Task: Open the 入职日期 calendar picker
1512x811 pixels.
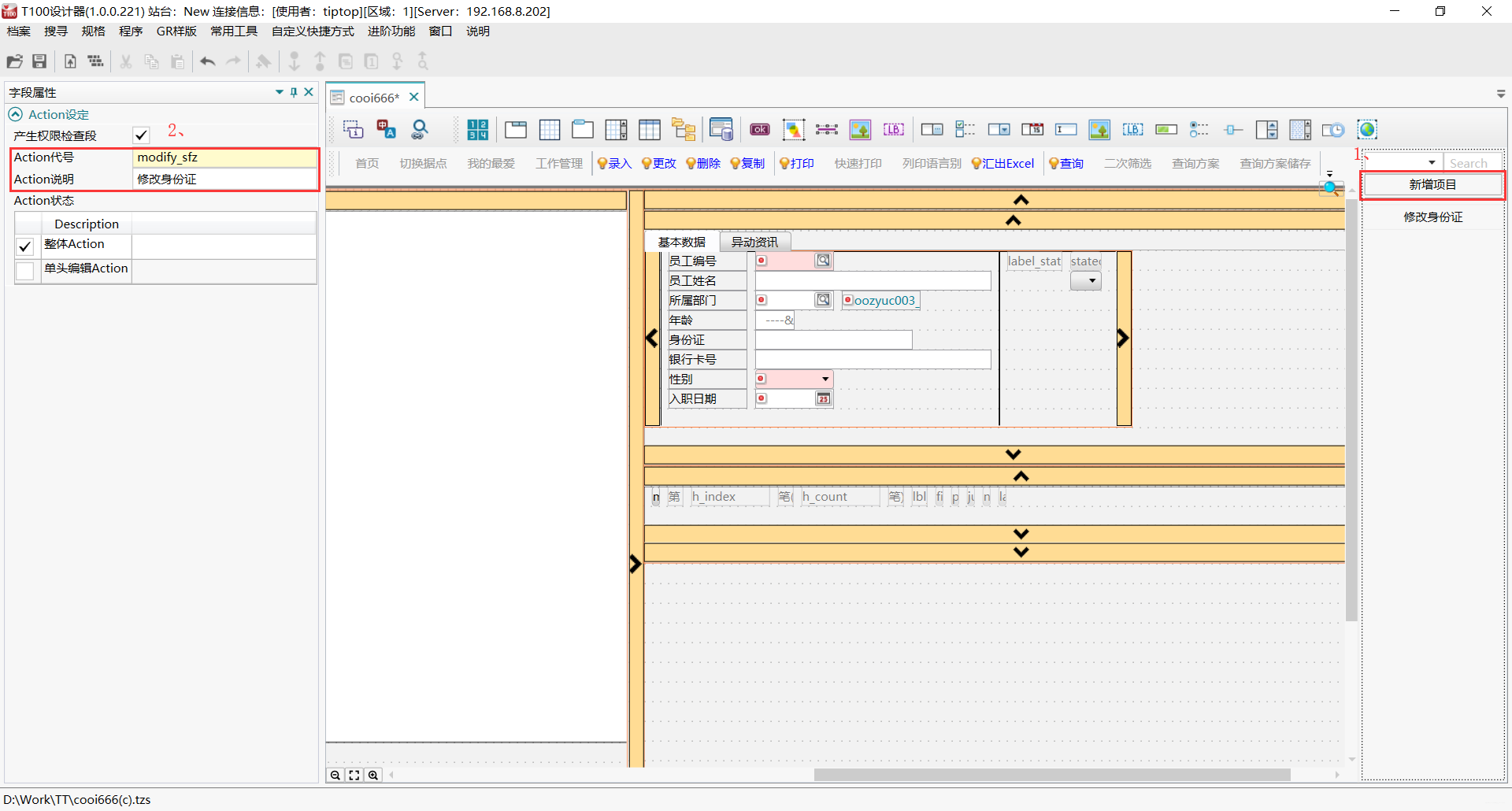Action: (823, 398)
